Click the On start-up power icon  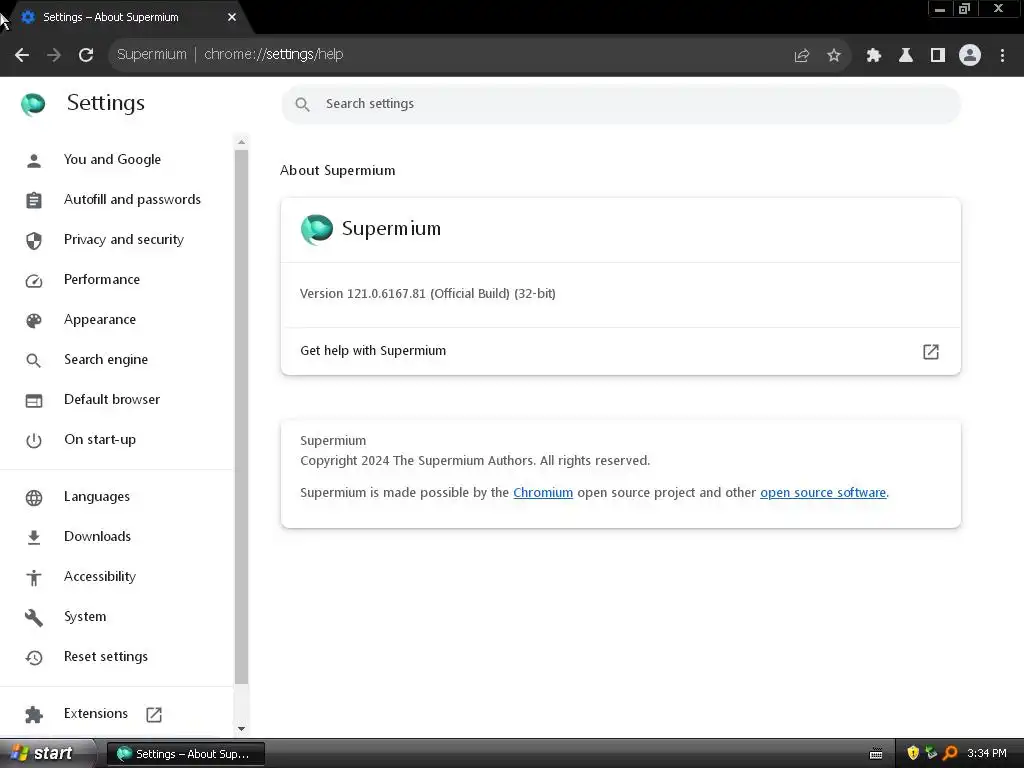pyautogui.click(x=34, y=440)
